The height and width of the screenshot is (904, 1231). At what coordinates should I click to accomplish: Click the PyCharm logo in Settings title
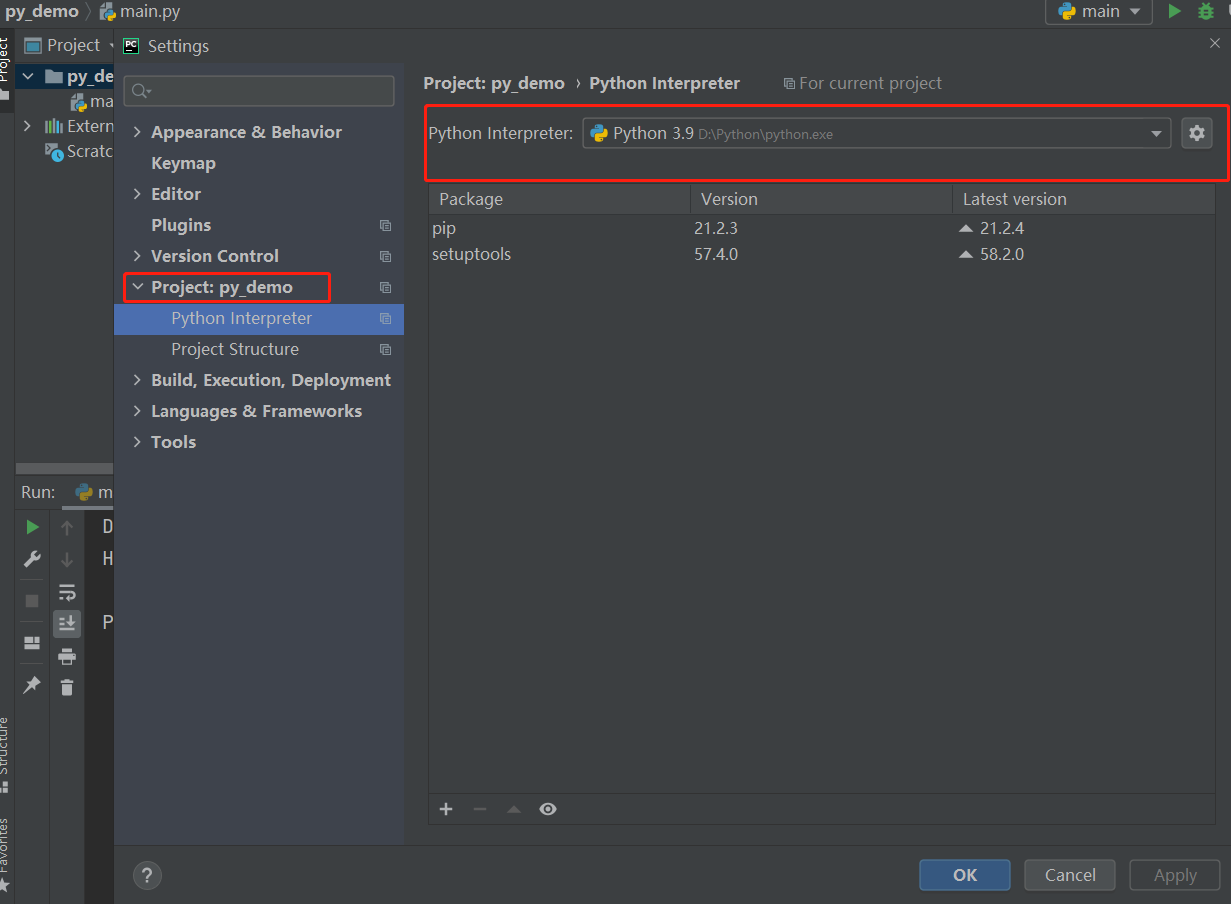[x=131, y=45]
